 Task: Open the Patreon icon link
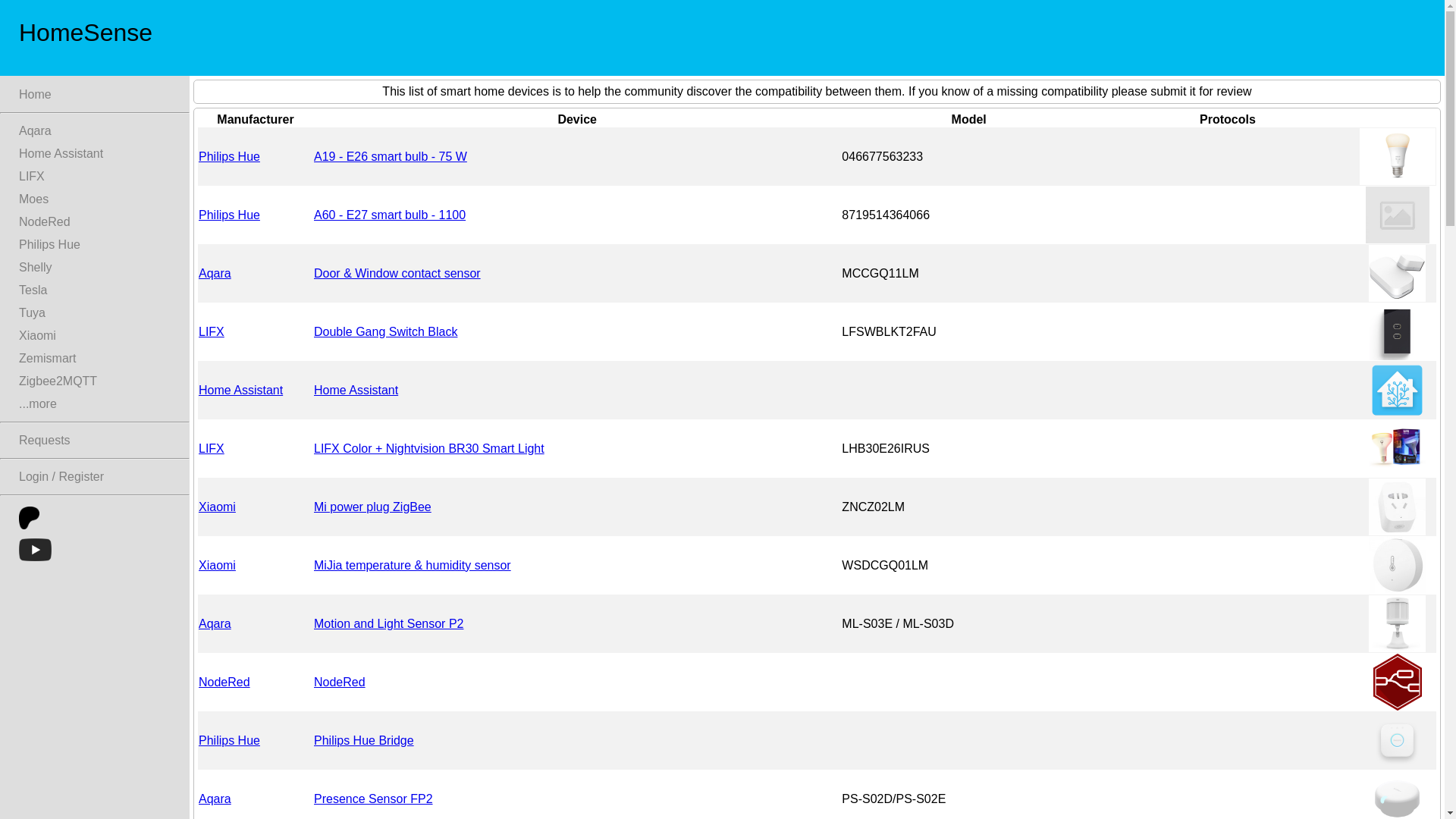point(30,518)
